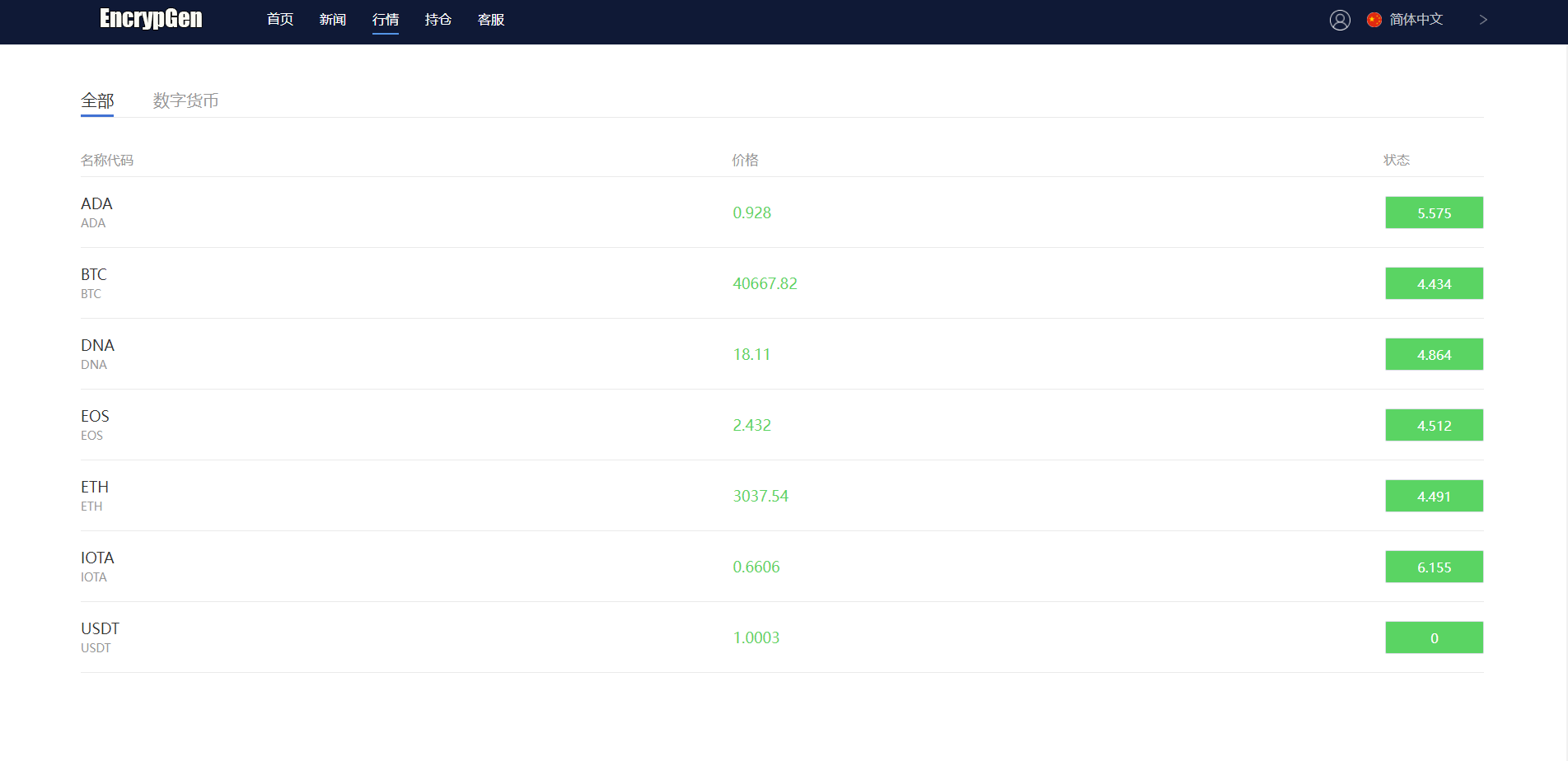The width and height of the screenshot is (1568, 761).
Task: Open the ETH row name
Action: [x=95, y=487]
